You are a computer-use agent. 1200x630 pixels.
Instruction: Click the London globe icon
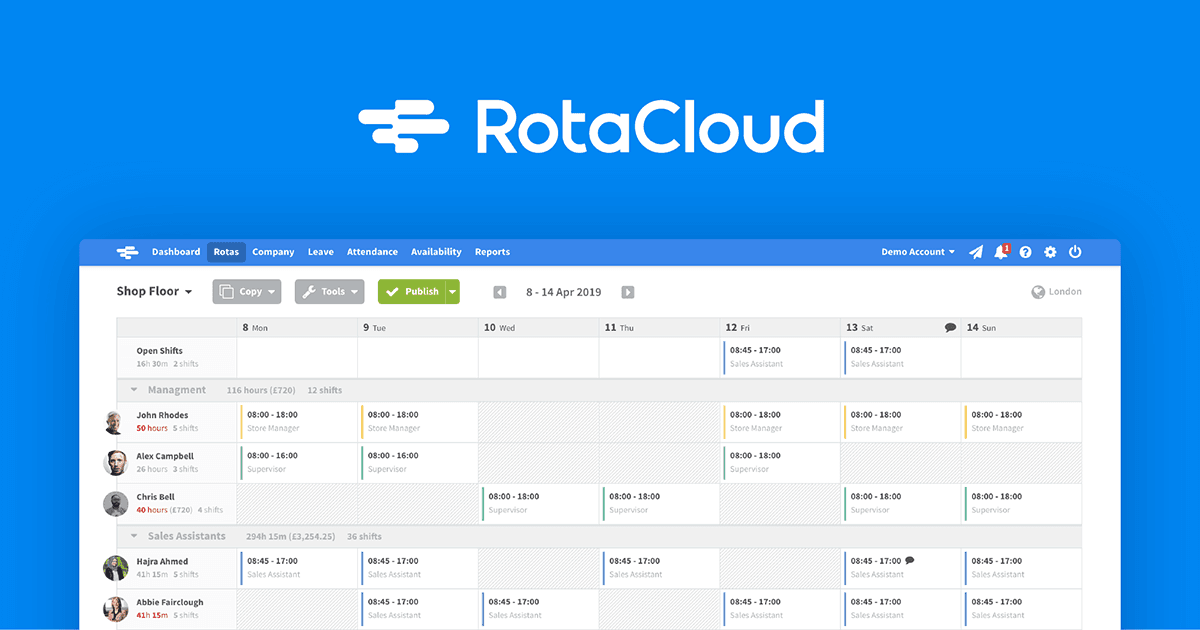(x=1038, y=292)
